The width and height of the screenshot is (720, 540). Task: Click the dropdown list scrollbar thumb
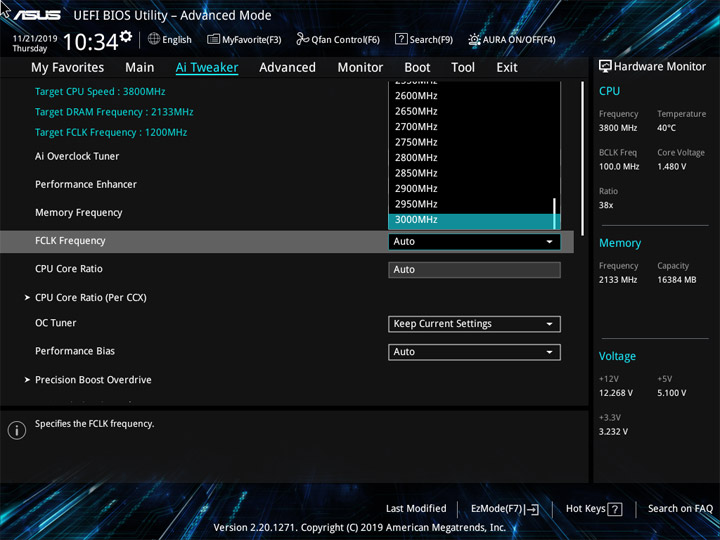555,214
